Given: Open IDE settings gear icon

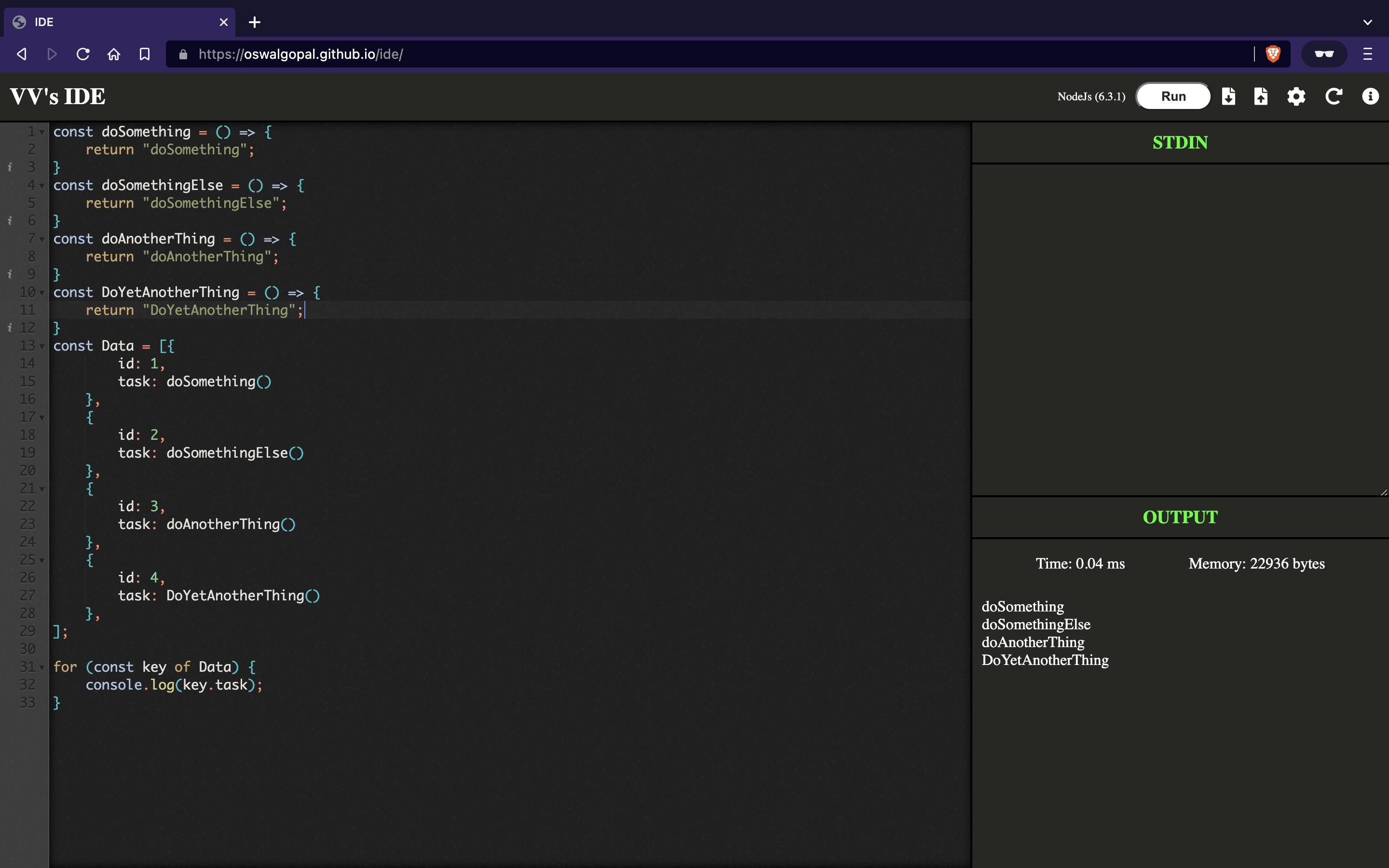Looking at the screenshot, I should (x=1296, y=96).
